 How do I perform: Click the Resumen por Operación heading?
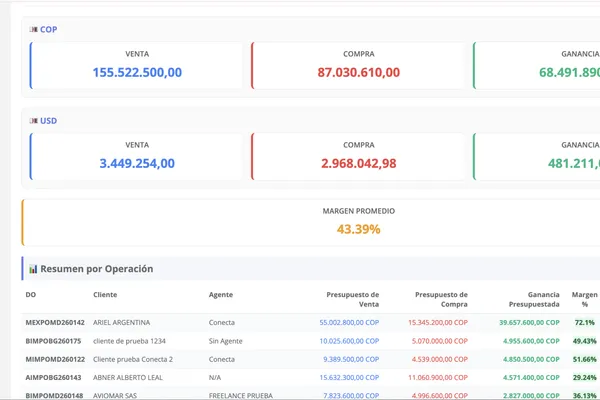pos(97,269)
